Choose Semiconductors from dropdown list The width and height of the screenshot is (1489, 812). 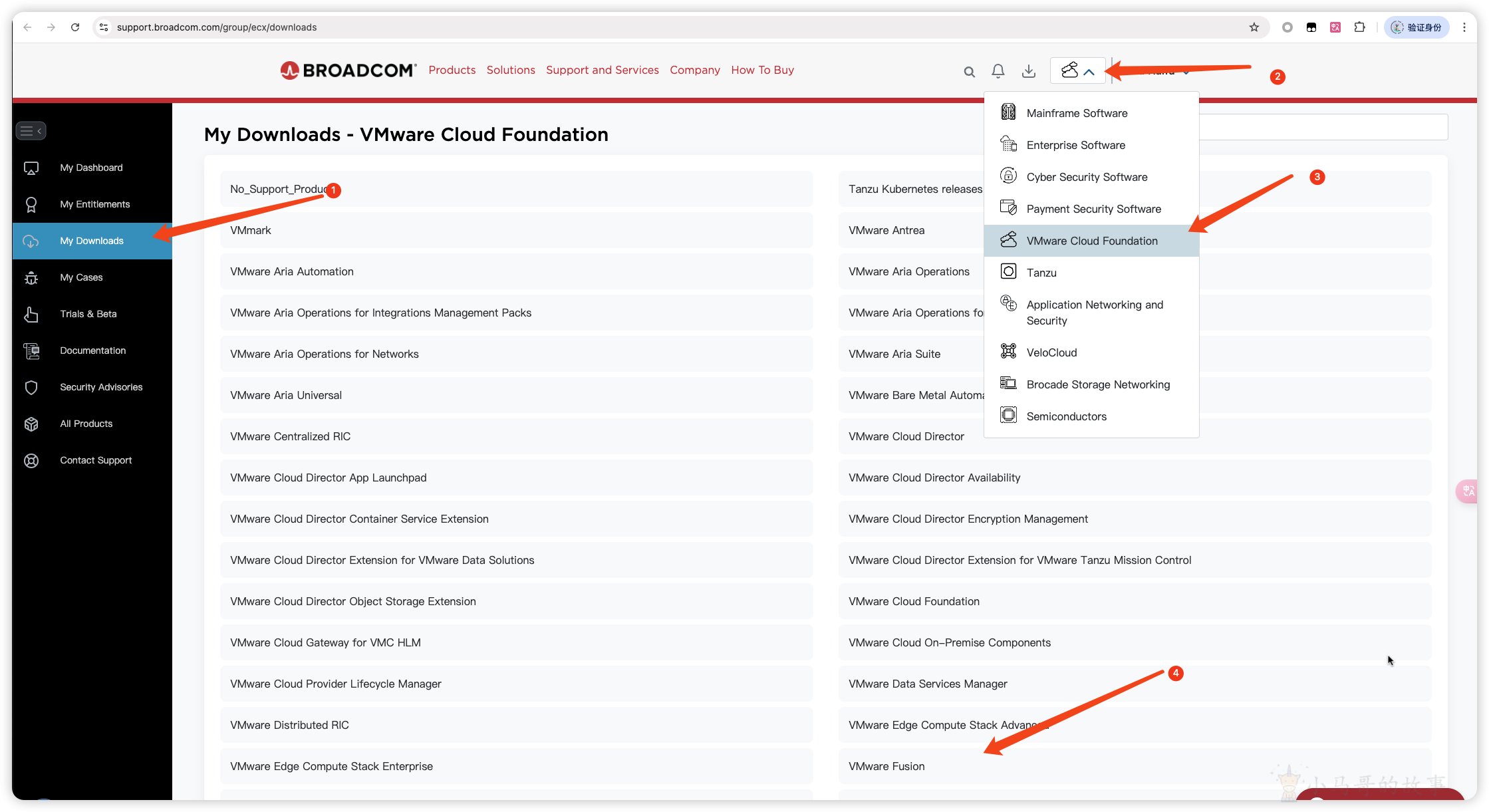point(1091,416)
